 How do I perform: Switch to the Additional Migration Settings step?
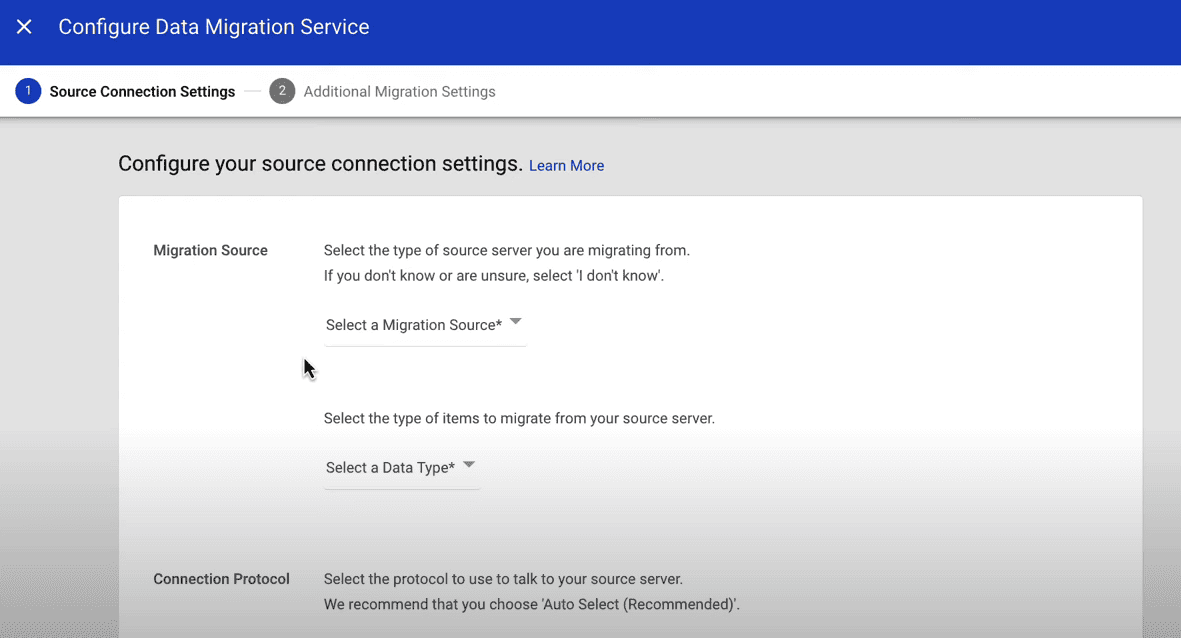pos(398,91)
